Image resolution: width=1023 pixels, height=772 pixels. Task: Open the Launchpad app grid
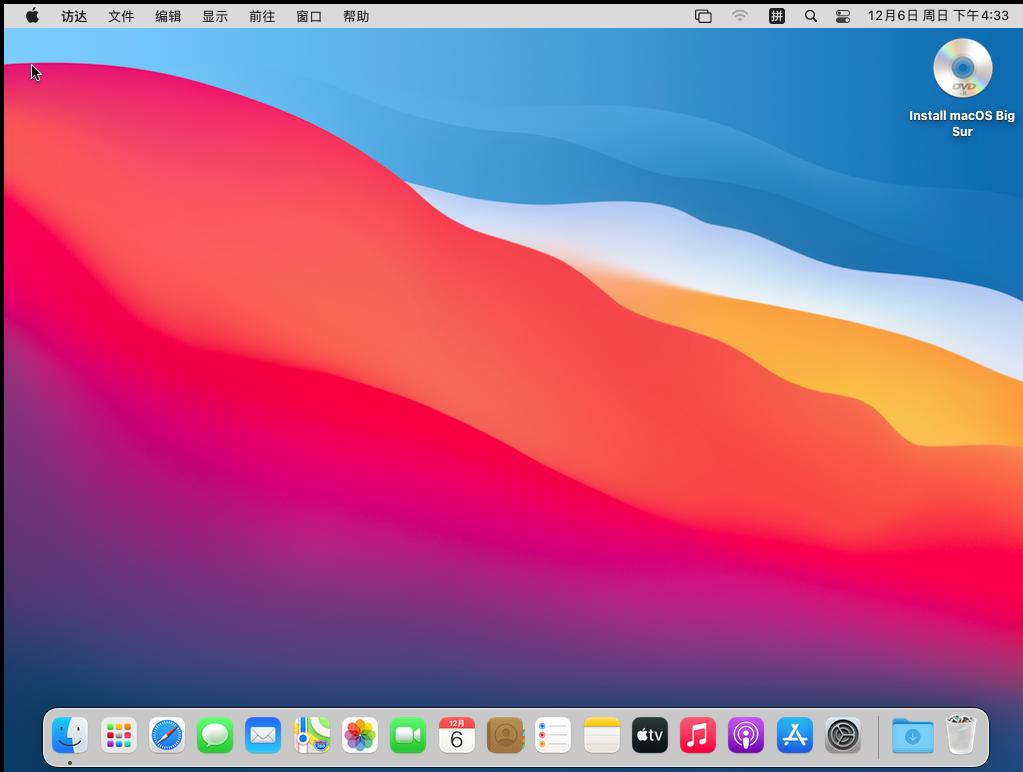coord(119,736)
